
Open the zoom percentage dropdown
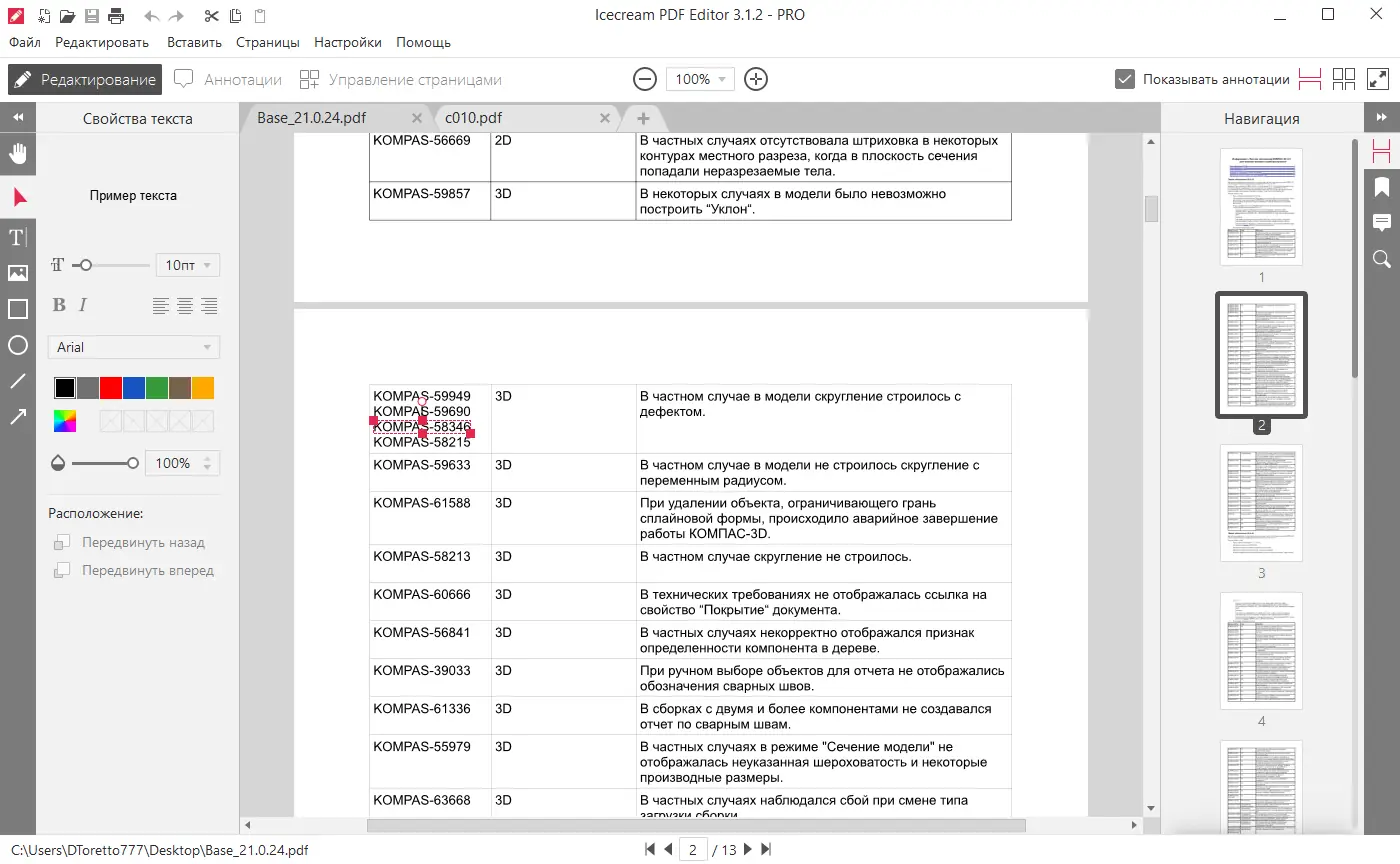click(x=700, y=79)
